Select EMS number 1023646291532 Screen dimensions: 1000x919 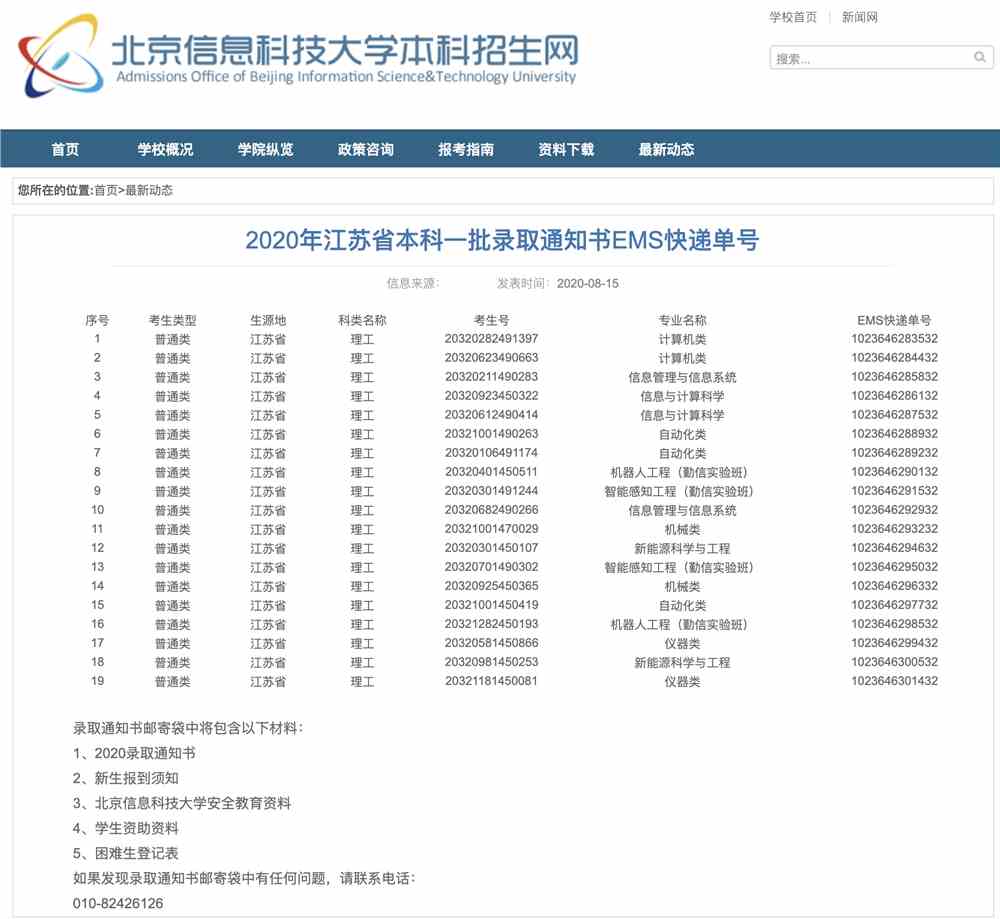(x=894, y=491)
